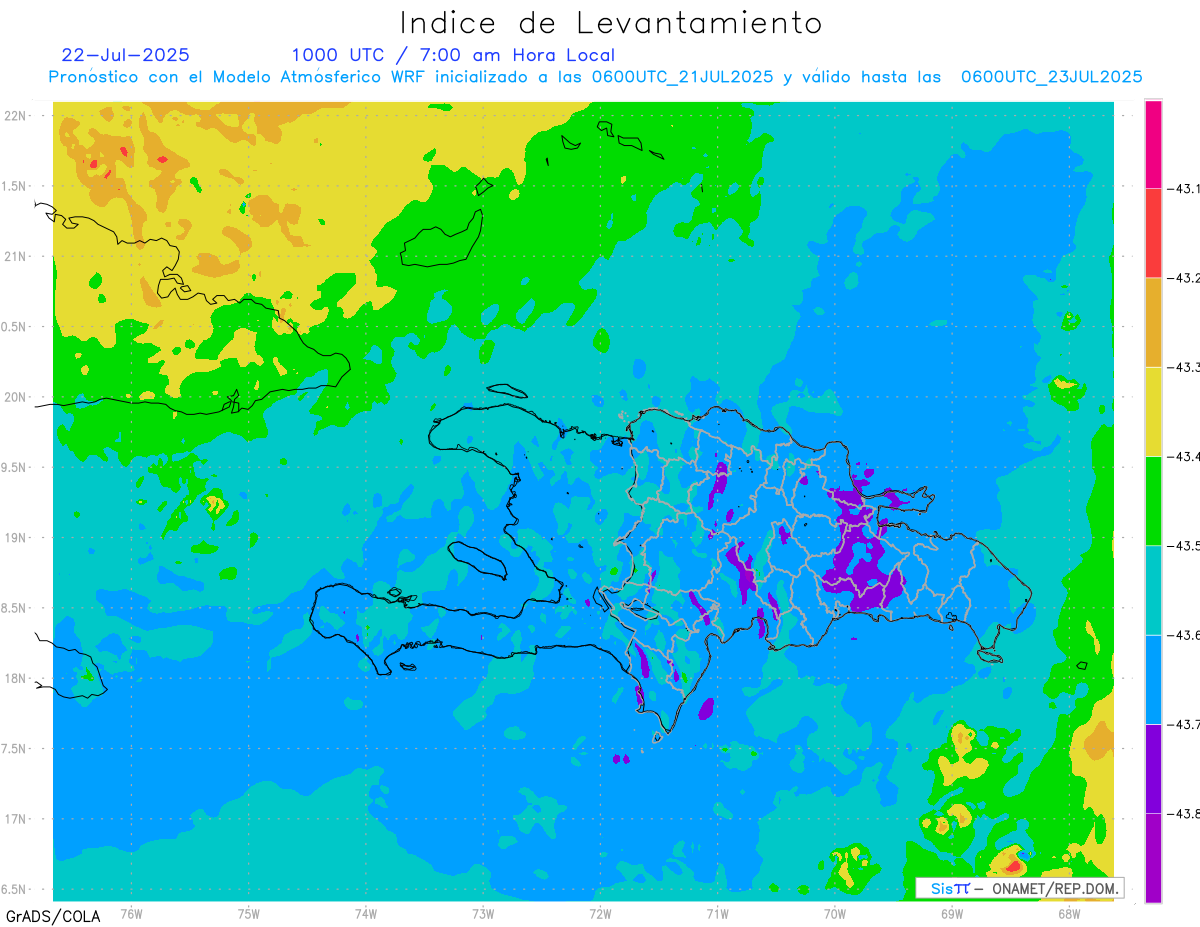Click the '0600UTC_23JUL2025' valid-until timestamp

(x=1052, y=77)
